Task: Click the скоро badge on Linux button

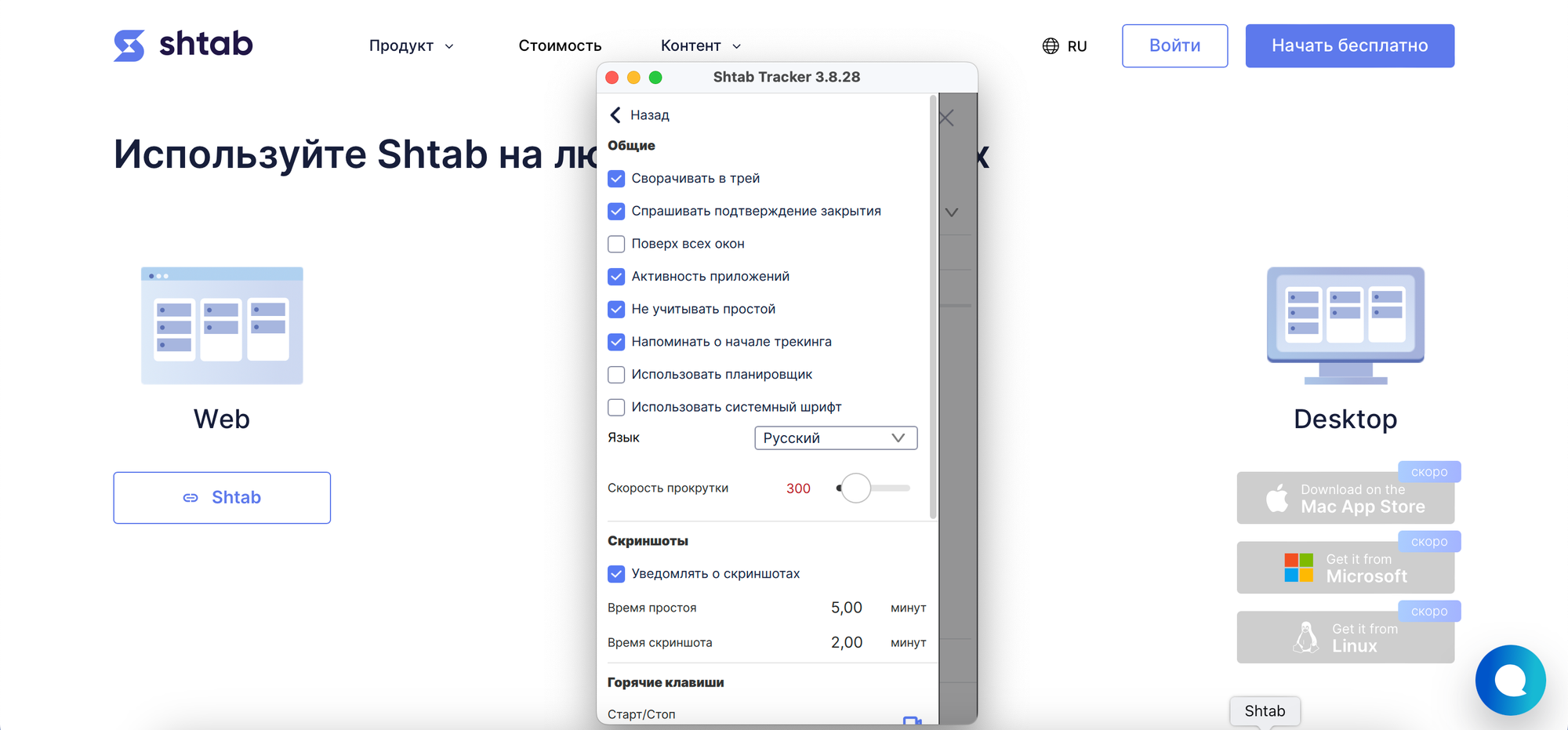Action: coord(1429,612)
